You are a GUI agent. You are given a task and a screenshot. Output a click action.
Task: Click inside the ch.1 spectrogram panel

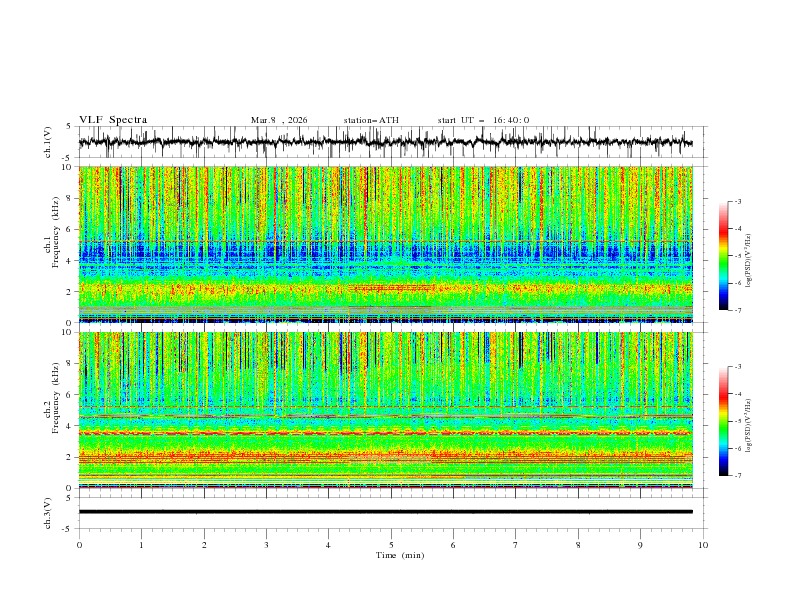pyautogui.click(x=386, y=244)
